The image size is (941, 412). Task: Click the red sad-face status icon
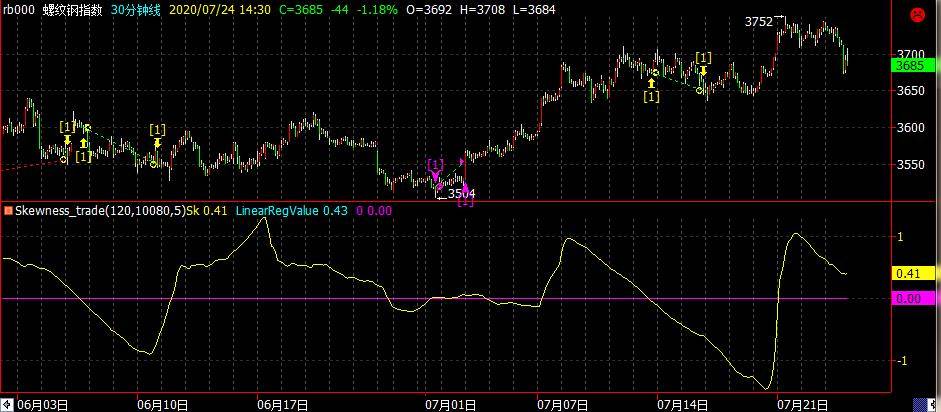click(917, 16)
